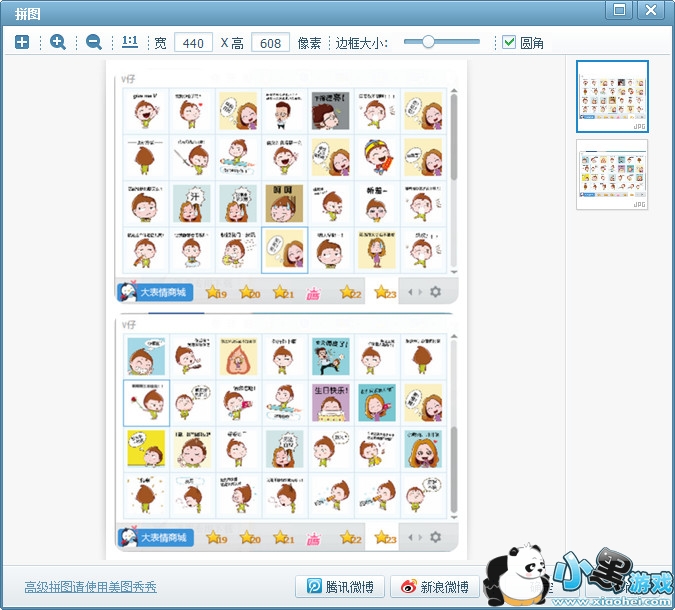
Task: Click the lower emoji panel scrollbar
Action: point(454,470)
